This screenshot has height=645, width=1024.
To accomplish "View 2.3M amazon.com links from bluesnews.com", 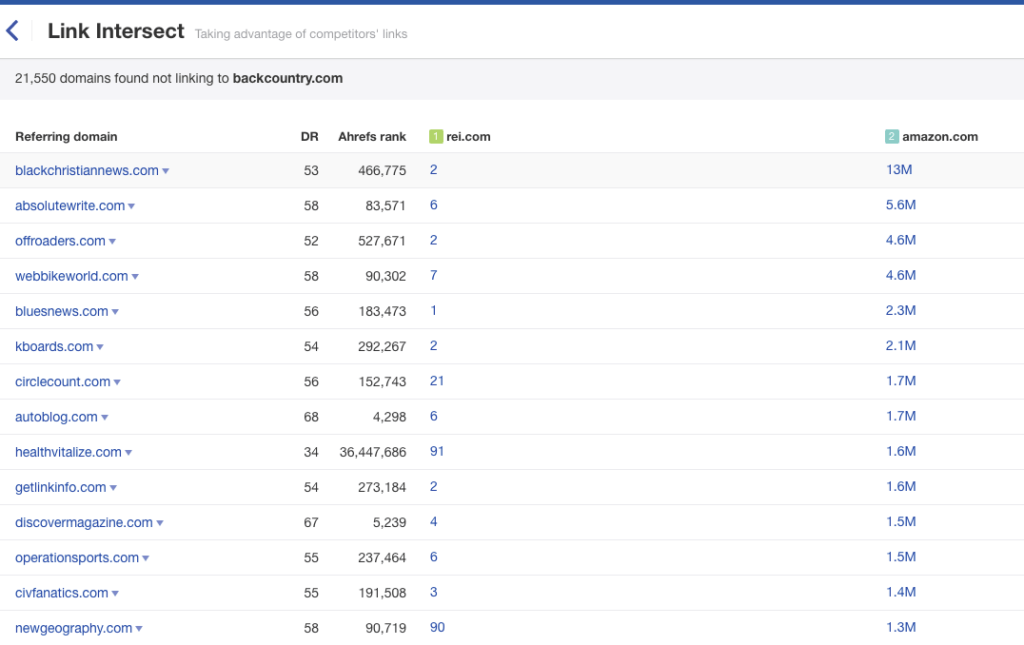I will pyautogui.click(x=901, y=311).
